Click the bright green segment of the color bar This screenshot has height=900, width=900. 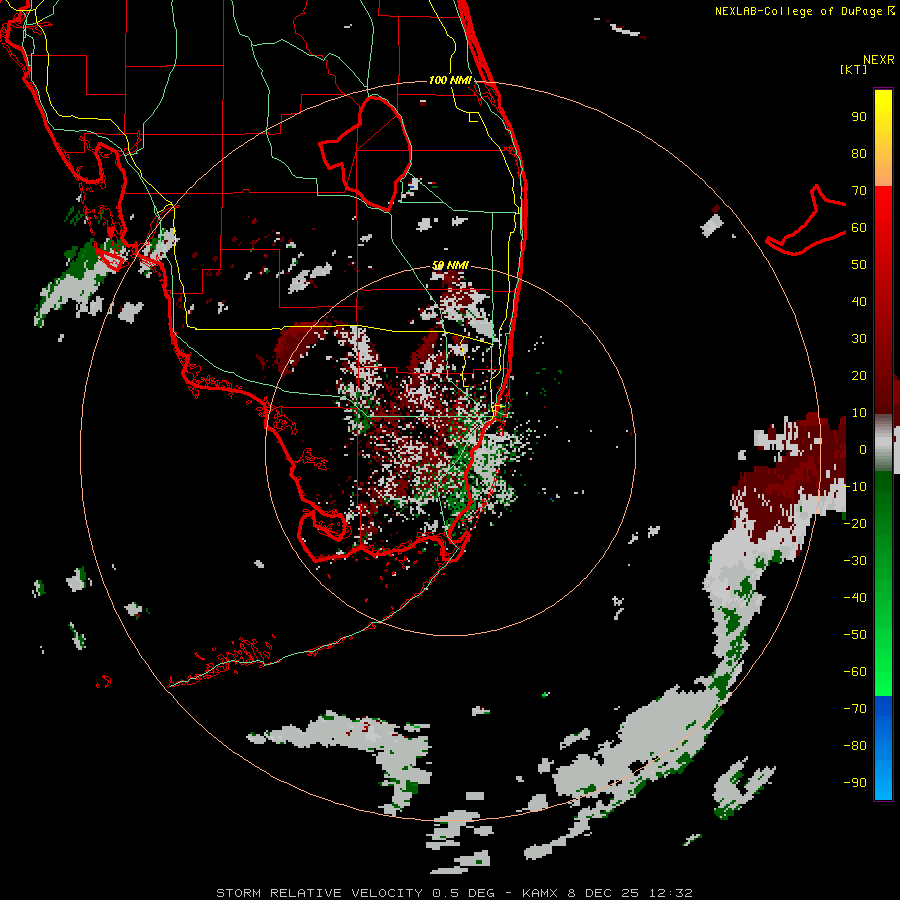click(x=883, y=660)
